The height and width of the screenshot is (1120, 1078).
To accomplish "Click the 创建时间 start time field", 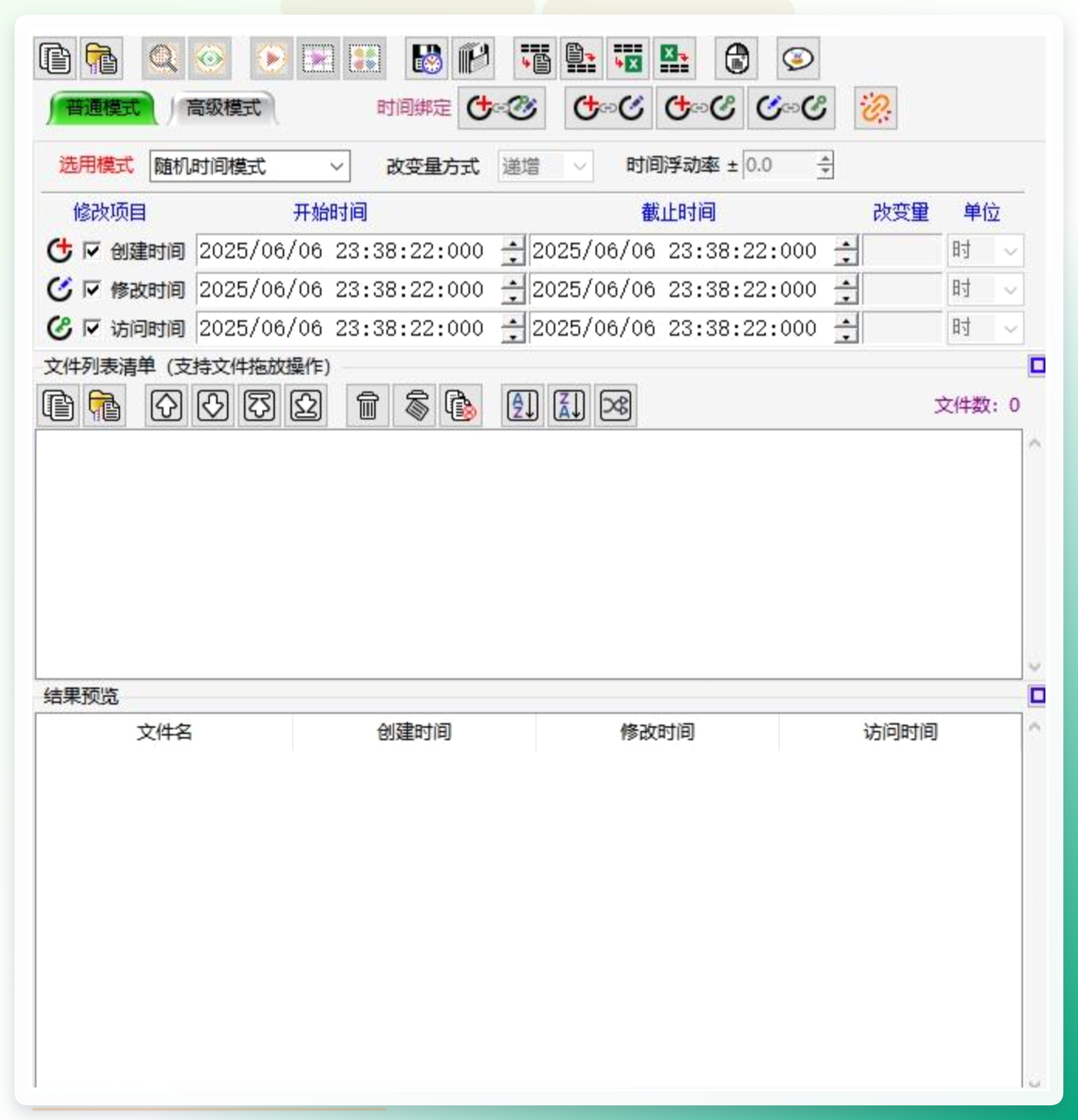I will [x=349, y=251].
